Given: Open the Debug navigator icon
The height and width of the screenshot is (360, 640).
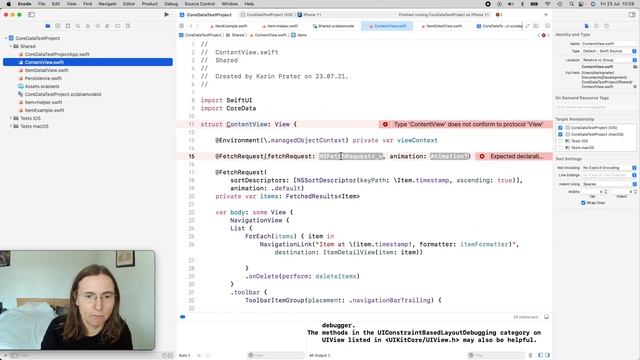Looking at the screenshot, I should (108, 26).
